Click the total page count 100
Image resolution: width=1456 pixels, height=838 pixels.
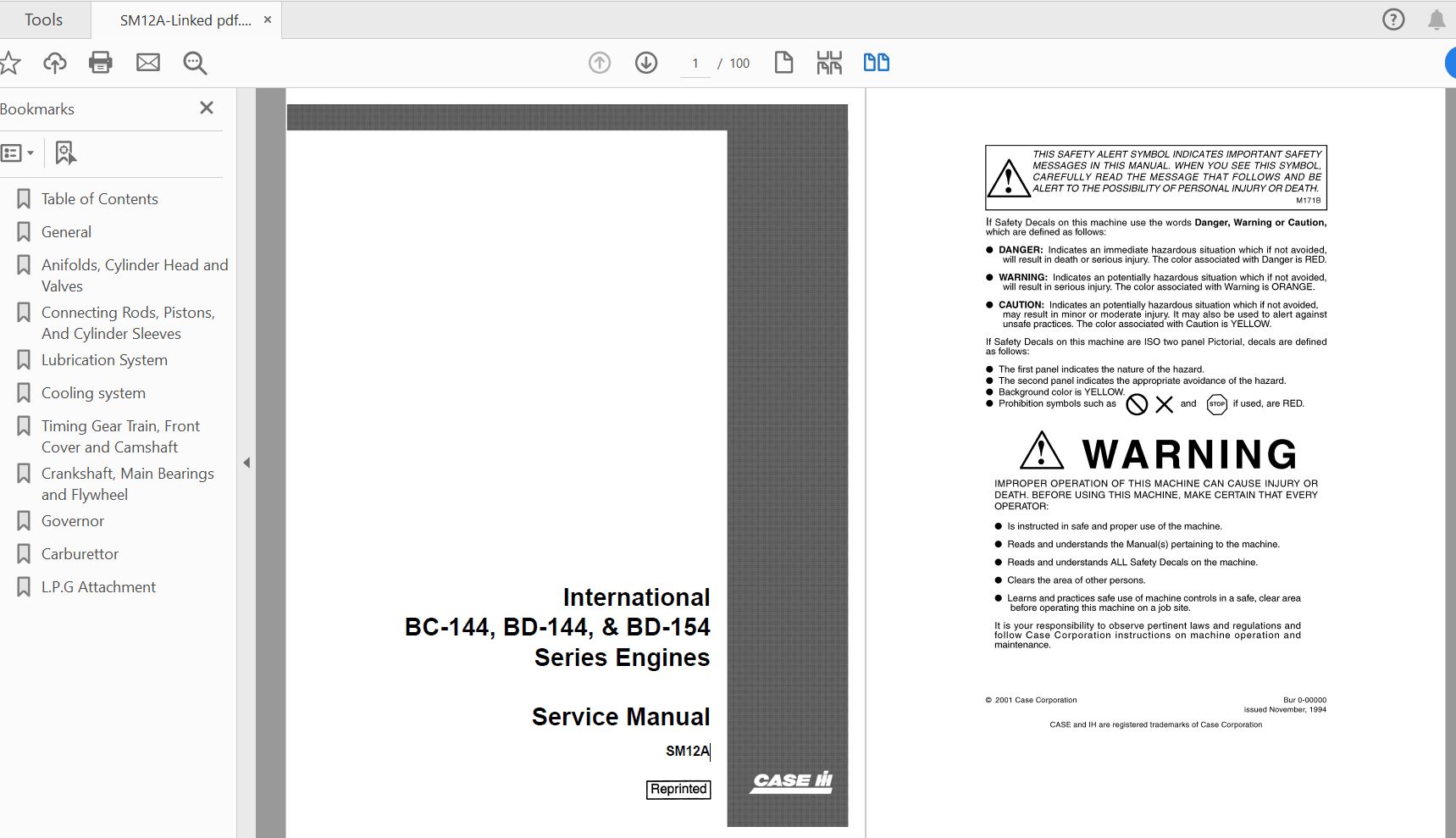(739, 64)
